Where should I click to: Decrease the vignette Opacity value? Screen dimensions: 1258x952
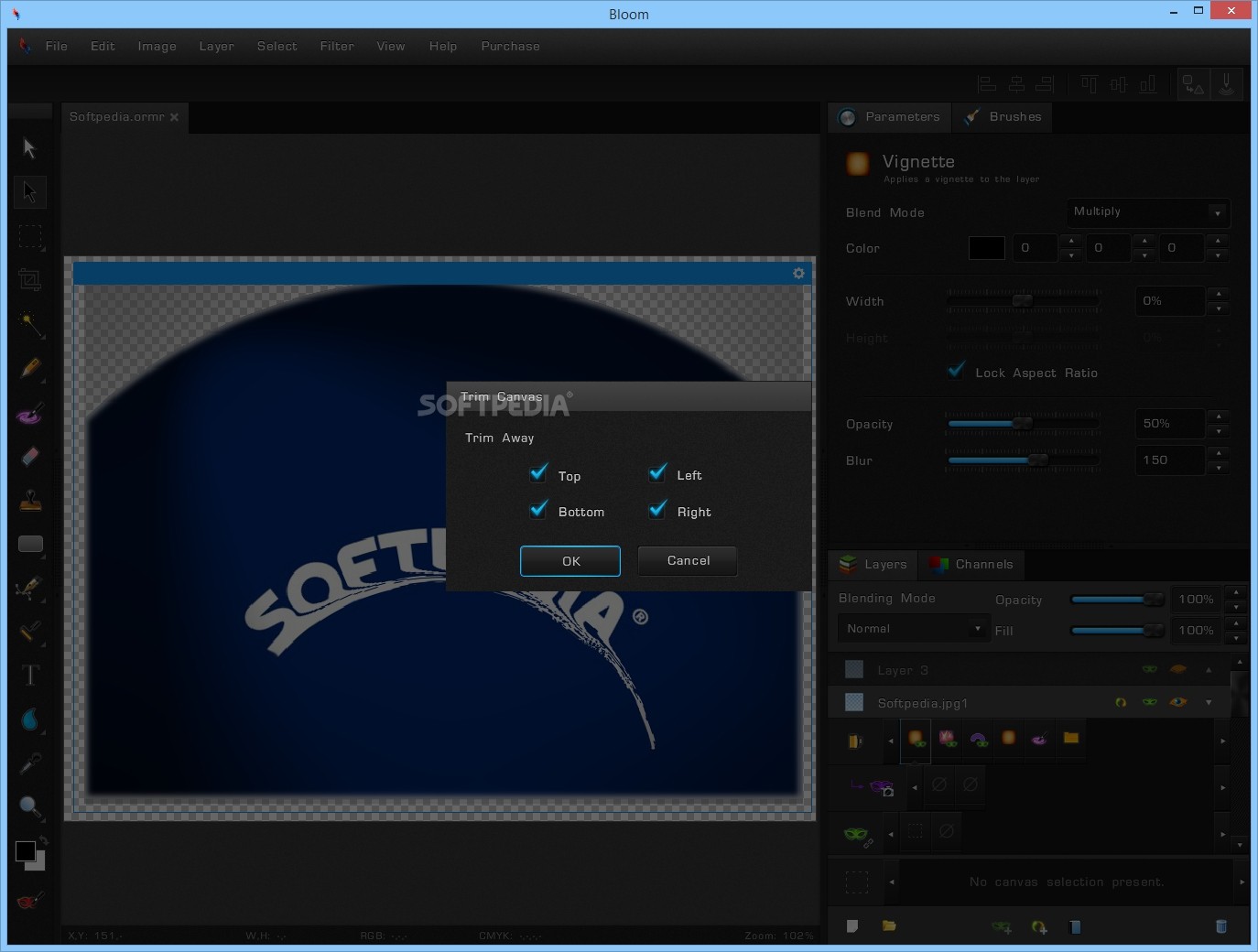tap(1218, 431)
